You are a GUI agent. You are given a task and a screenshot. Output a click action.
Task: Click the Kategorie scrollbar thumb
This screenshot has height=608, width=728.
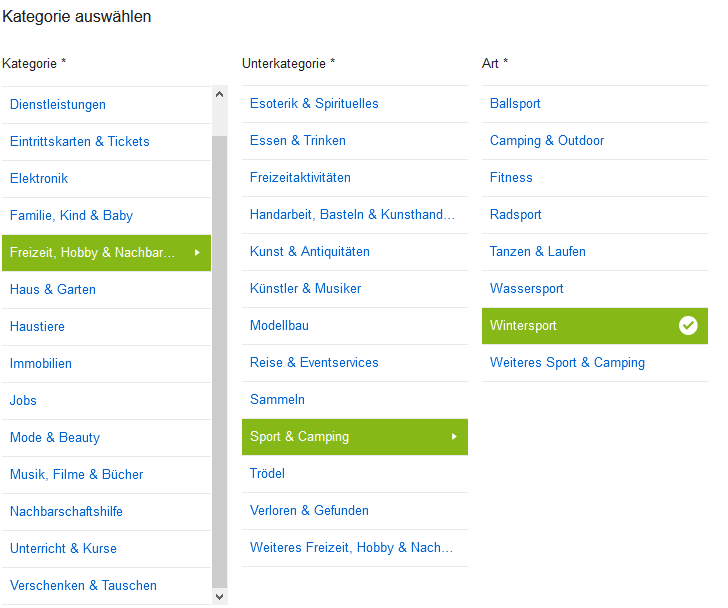(219, 360)
